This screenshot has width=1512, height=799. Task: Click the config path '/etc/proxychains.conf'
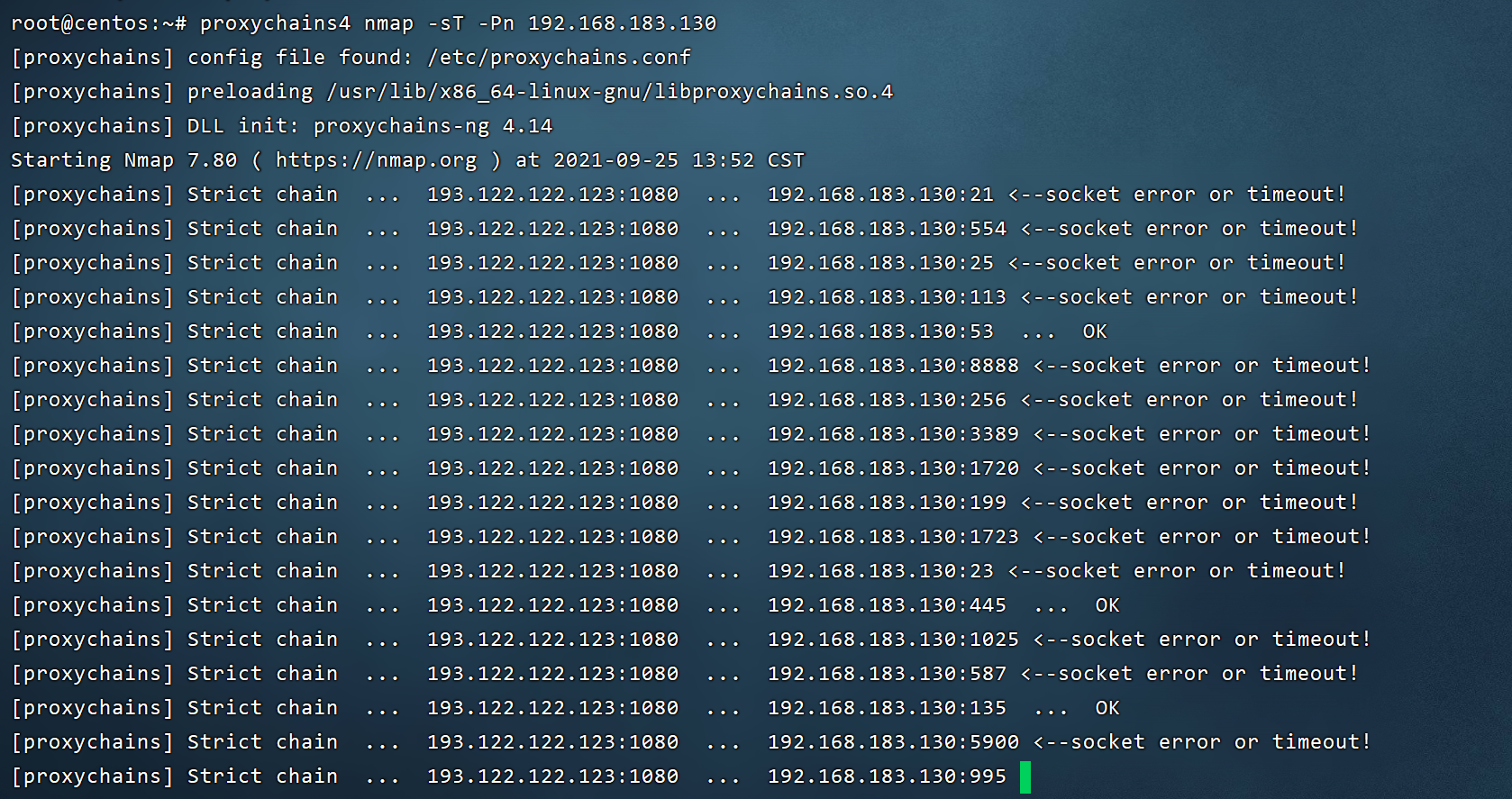point(559,58)
